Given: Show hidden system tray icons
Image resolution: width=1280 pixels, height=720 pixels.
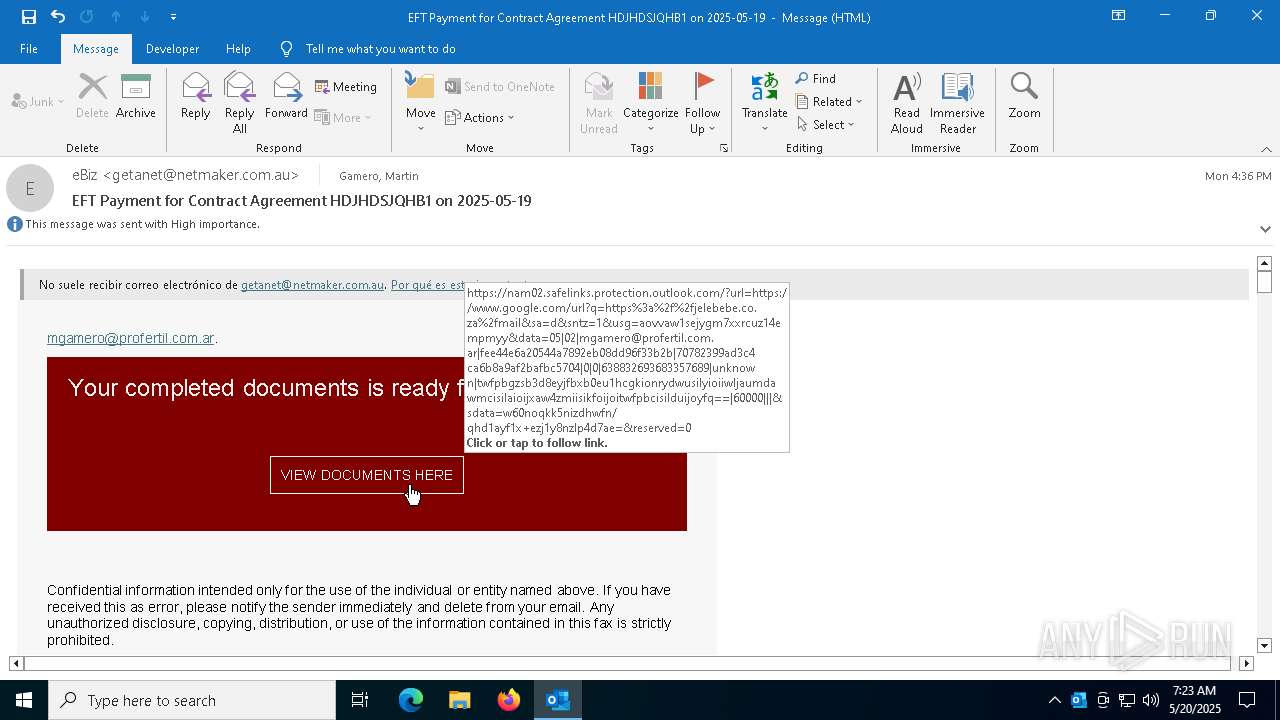Looking at the screenshot, I should 1054,700.
